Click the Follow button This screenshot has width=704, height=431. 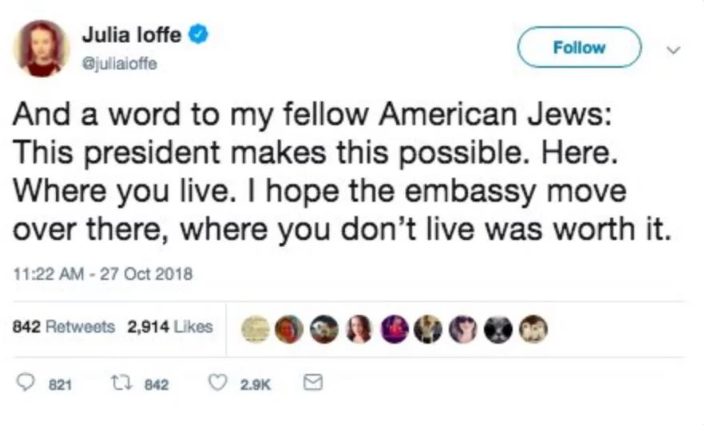pos(579,47)
